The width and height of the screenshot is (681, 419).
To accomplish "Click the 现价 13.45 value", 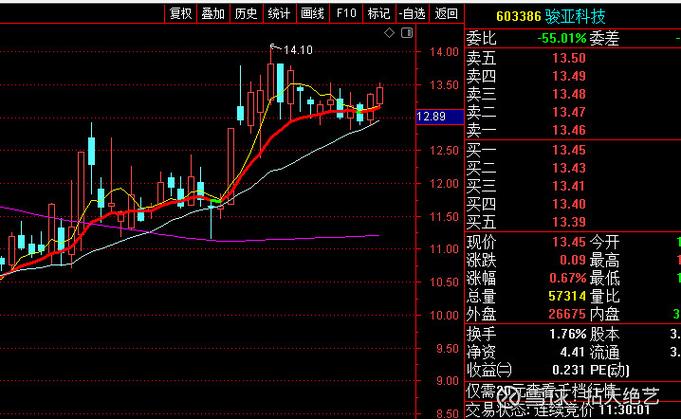I will 569,242.
